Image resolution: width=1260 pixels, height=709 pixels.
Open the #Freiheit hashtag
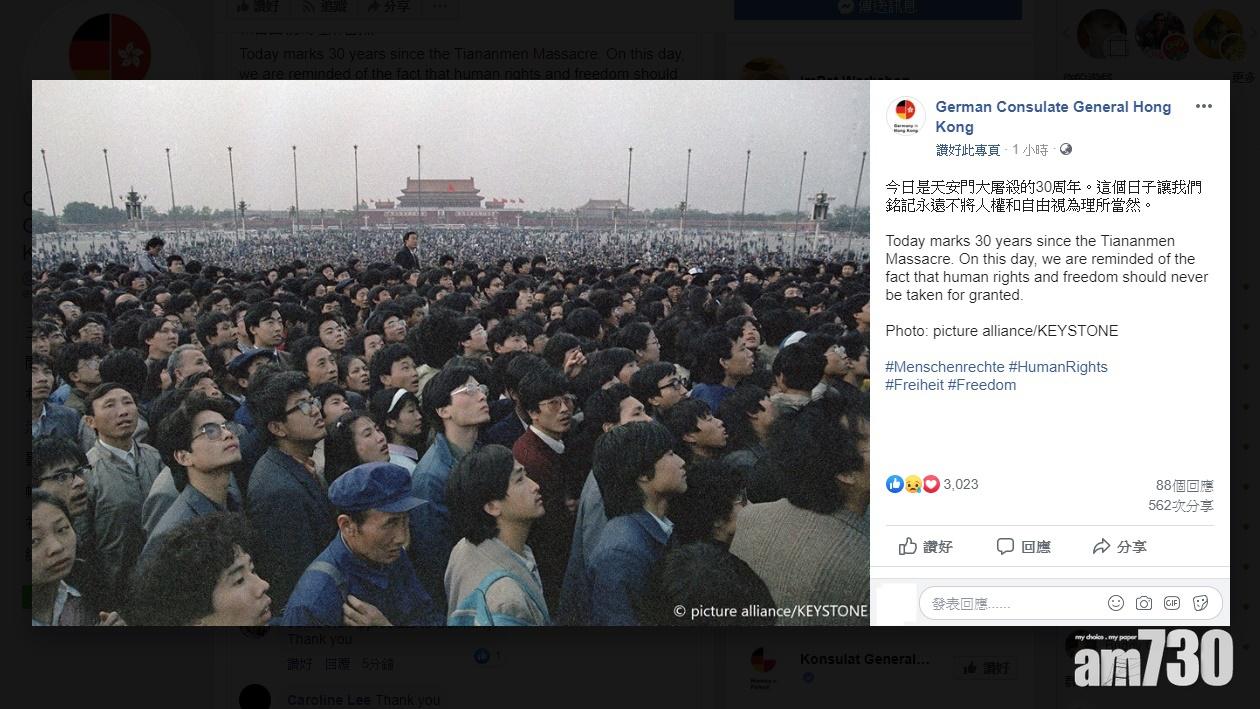pyautogui.click(x=914, y=385)
